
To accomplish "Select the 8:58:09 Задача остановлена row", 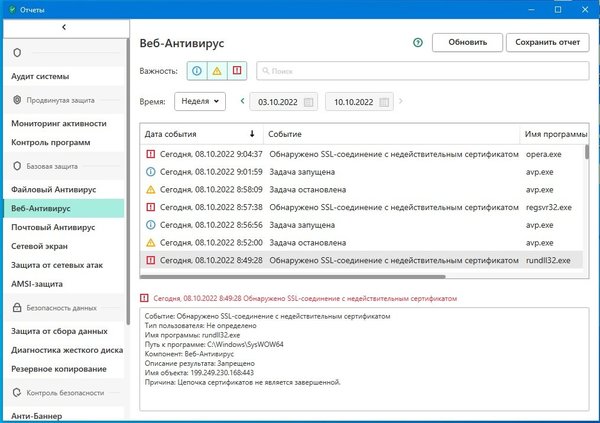I will (x=362, y=189).
